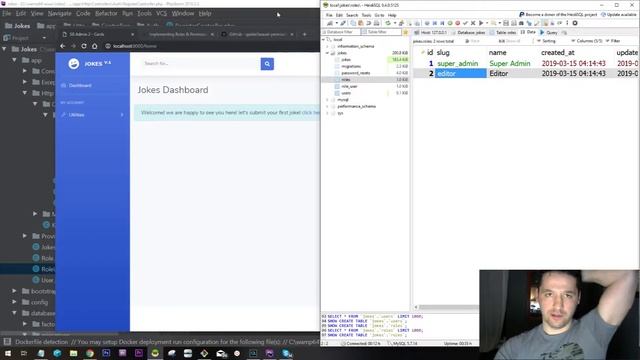640x360 pixels.
Task: Expand Utilities sidebar menu
Action: tap(93, 115)
